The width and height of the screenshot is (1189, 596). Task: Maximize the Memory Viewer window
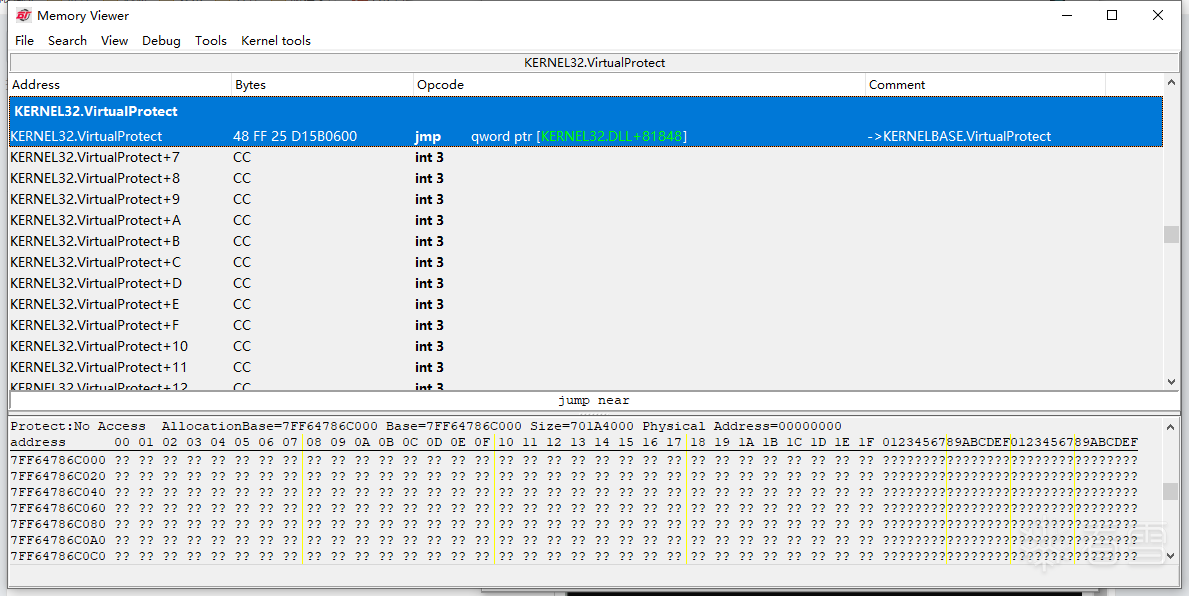pyautogui.click(x=1112, y=15)
